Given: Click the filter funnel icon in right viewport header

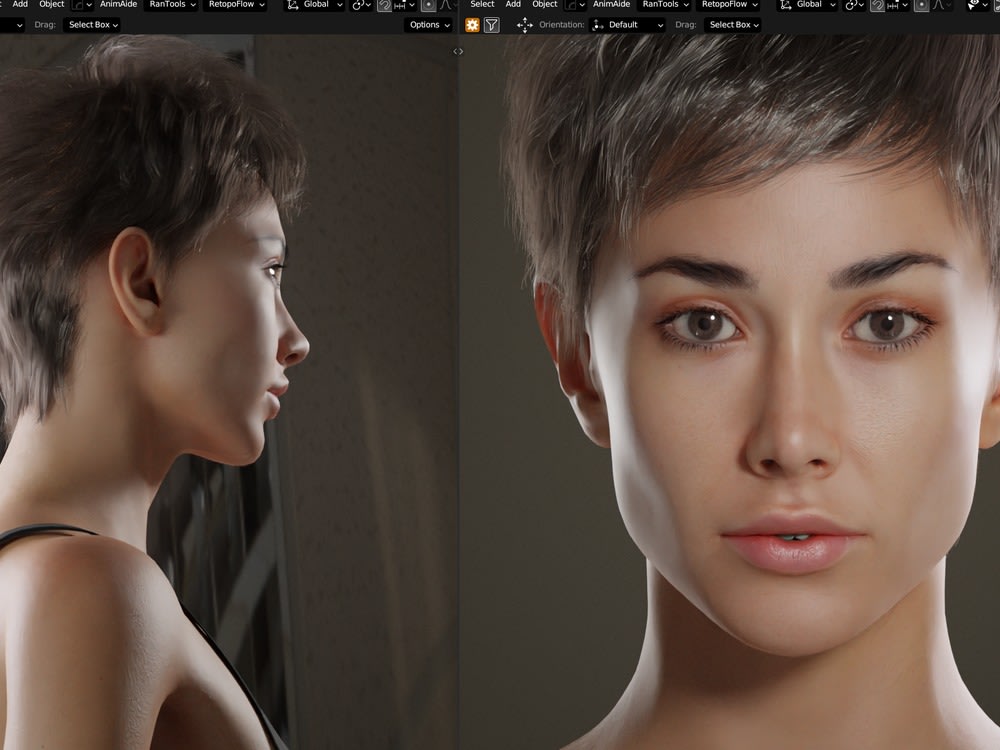Looking at the screenshot, I should tap(491, 25).
